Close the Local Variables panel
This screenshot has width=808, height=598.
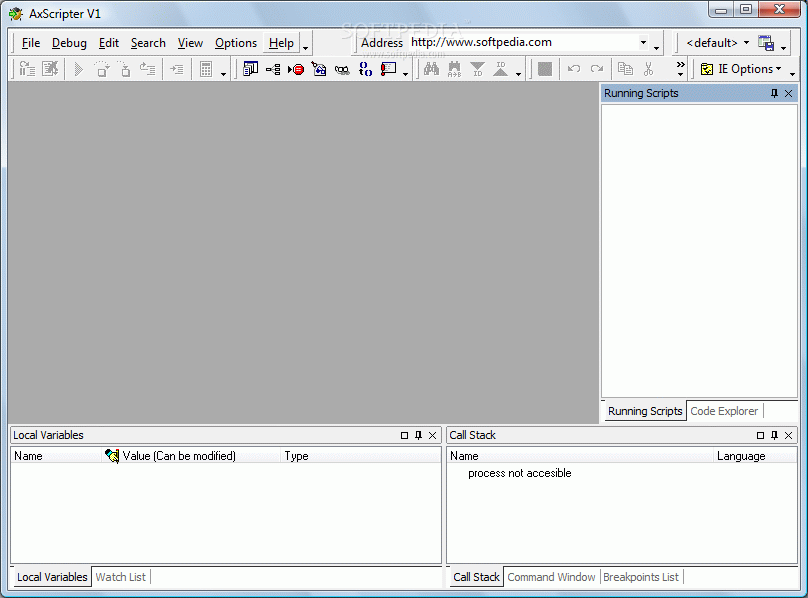[x=432, y=436]
